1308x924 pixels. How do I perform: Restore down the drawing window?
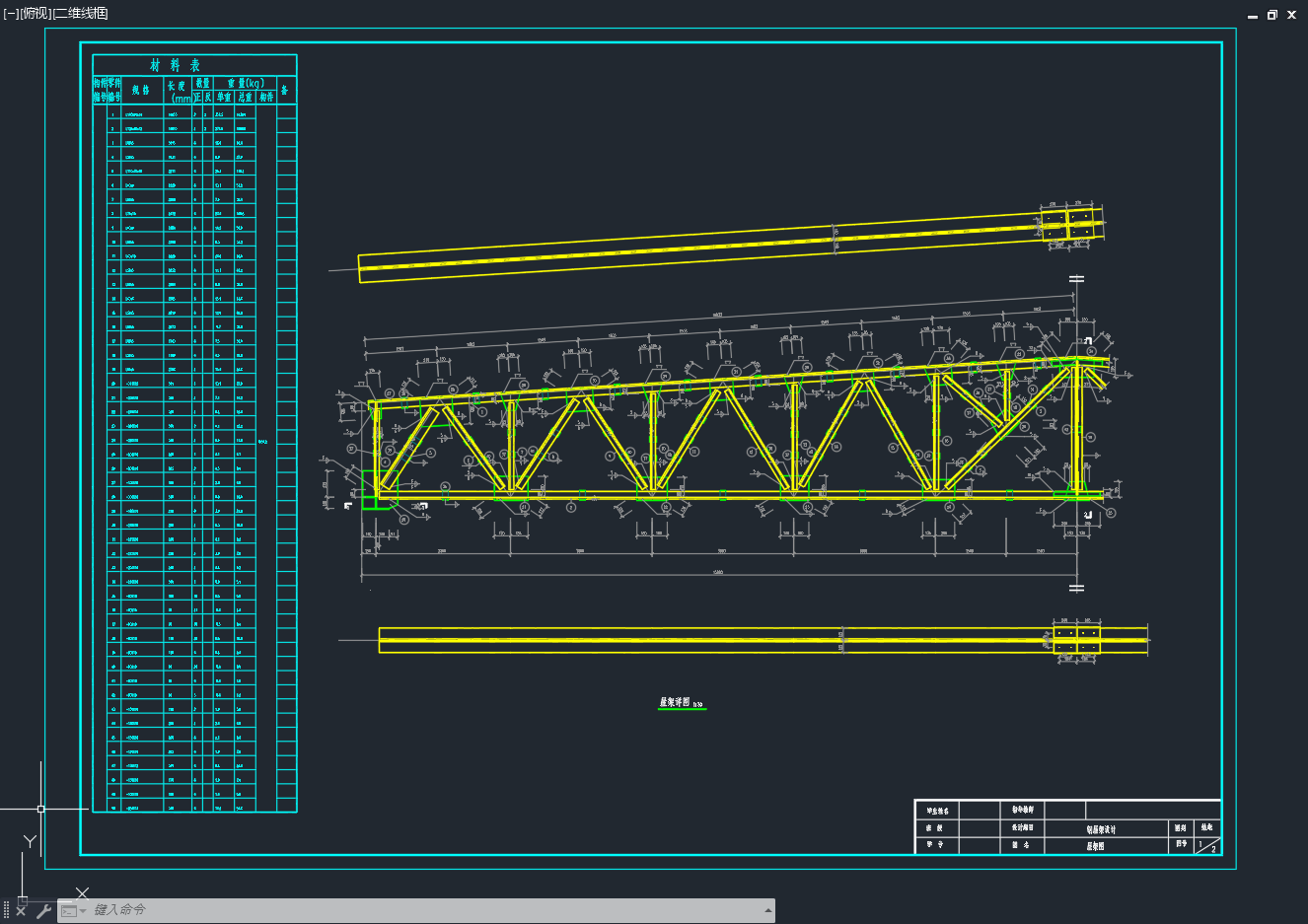1272,15
